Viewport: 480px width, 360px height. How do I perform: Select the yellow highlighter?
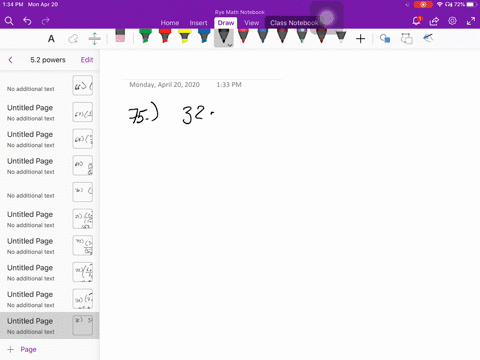pyautogui.click(x=185, y=36)
